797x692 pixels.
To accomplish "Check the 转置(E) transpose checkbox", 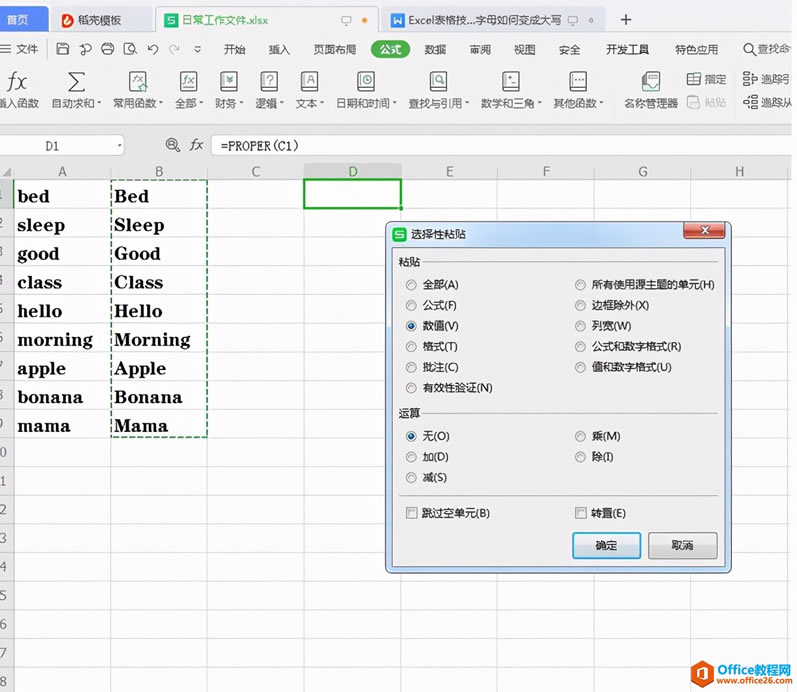I will (x=580, y=513).
